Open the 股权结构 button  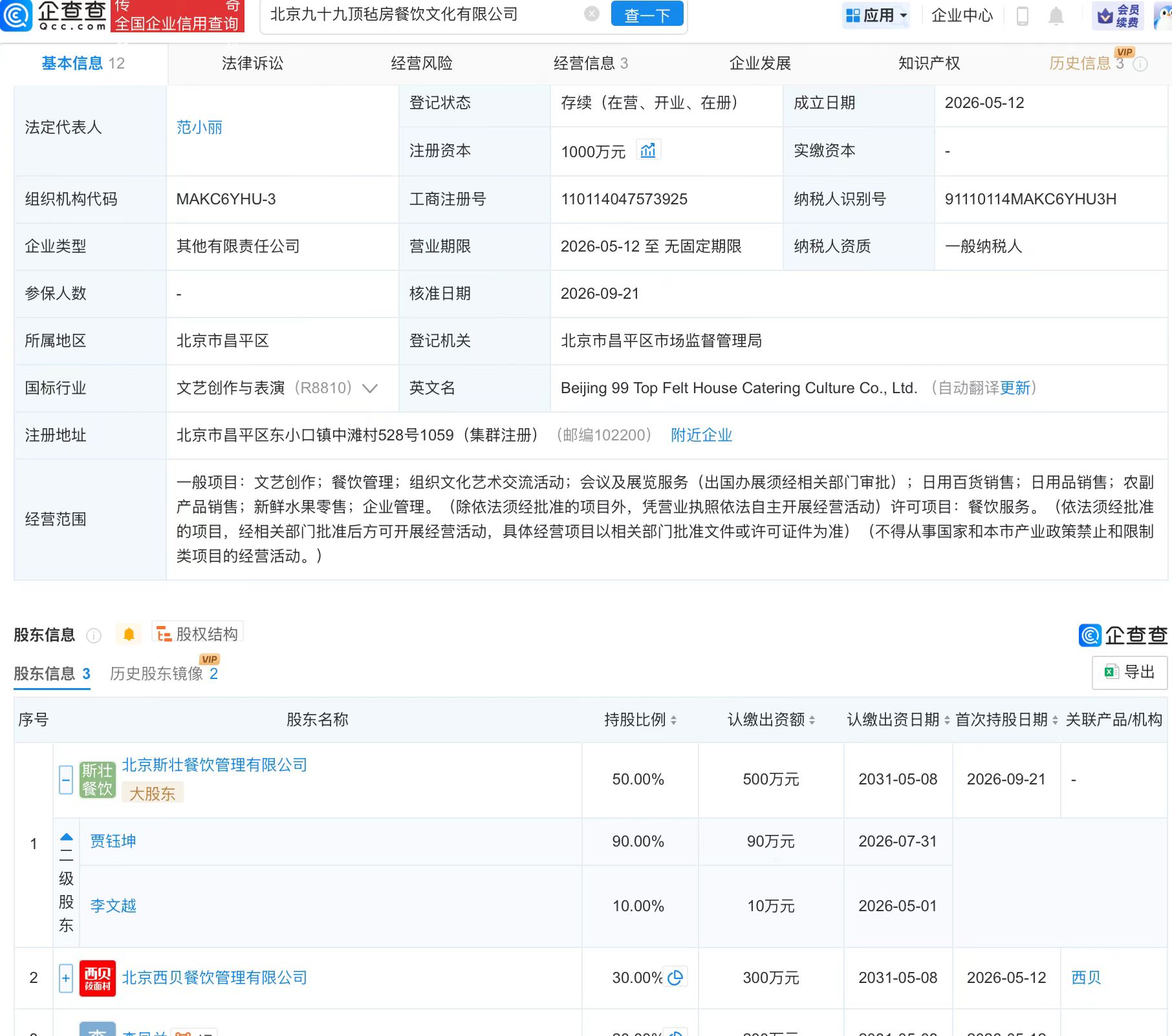(x=198, y=634)
